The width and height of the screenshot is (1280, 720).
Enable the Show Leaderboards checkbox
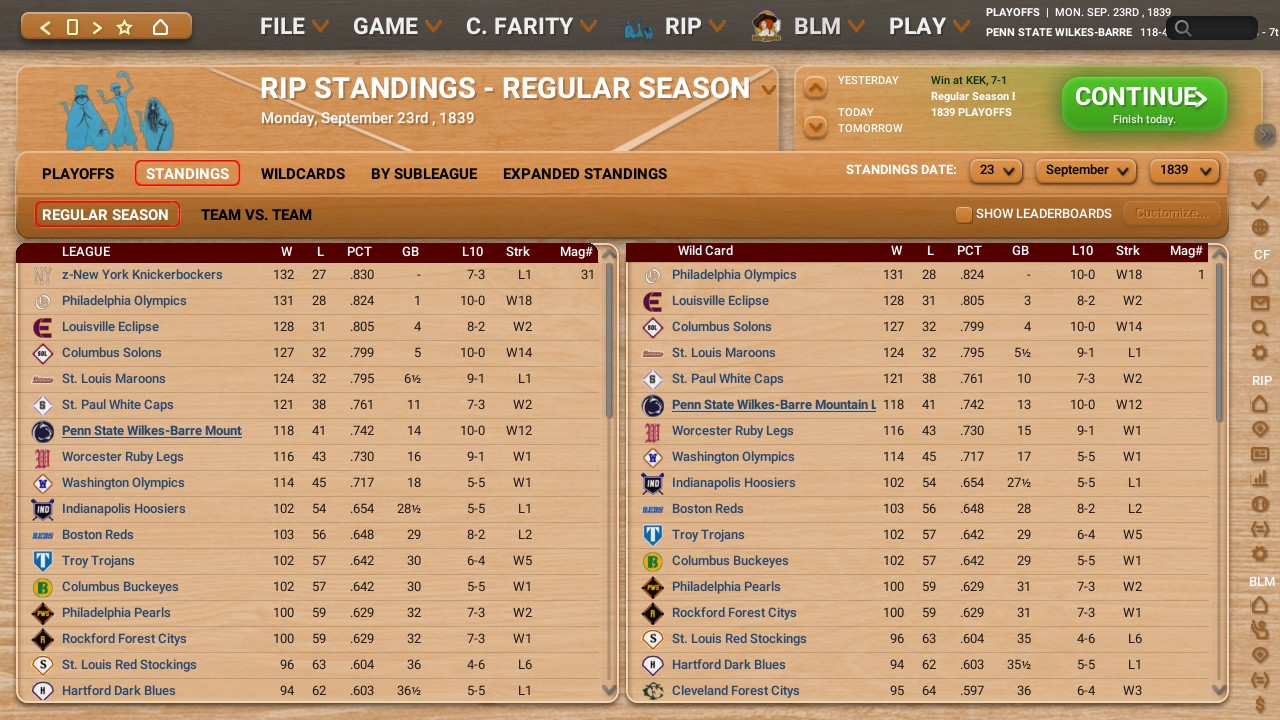tap(964, 214)
